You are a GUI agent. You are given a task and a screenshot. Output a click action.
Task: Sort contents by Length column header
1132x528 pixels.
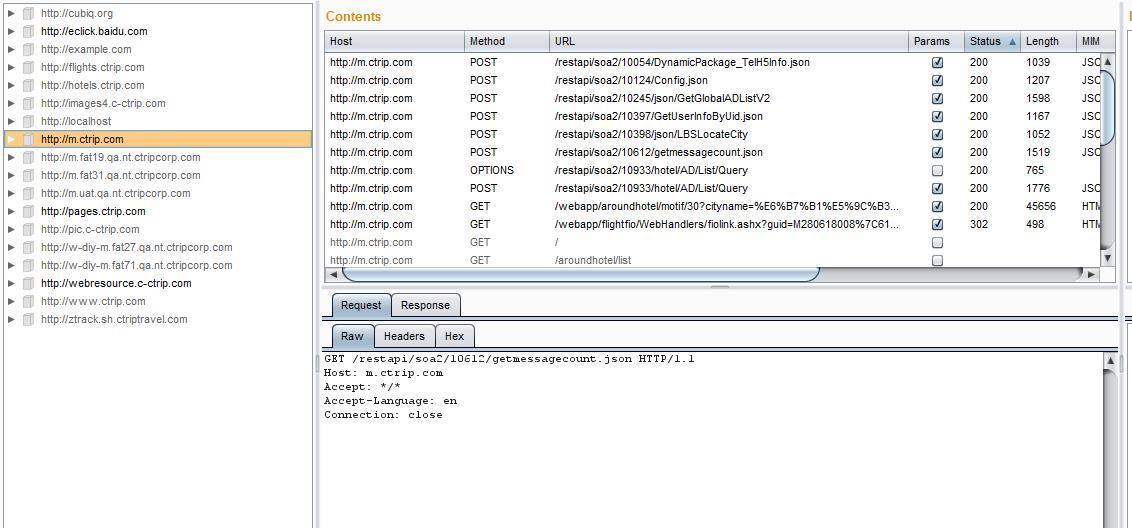pos(1048,41)
